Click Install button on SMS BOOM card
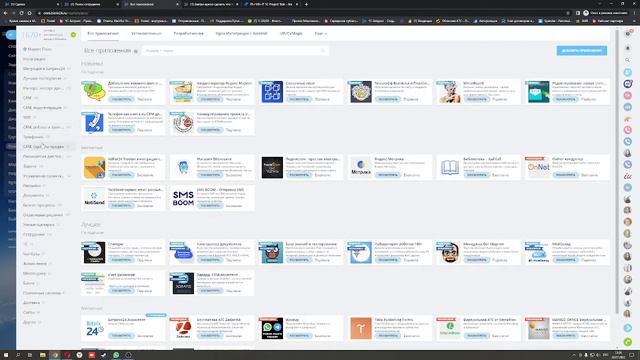The image size is (640, 360). tap(210, 206)
